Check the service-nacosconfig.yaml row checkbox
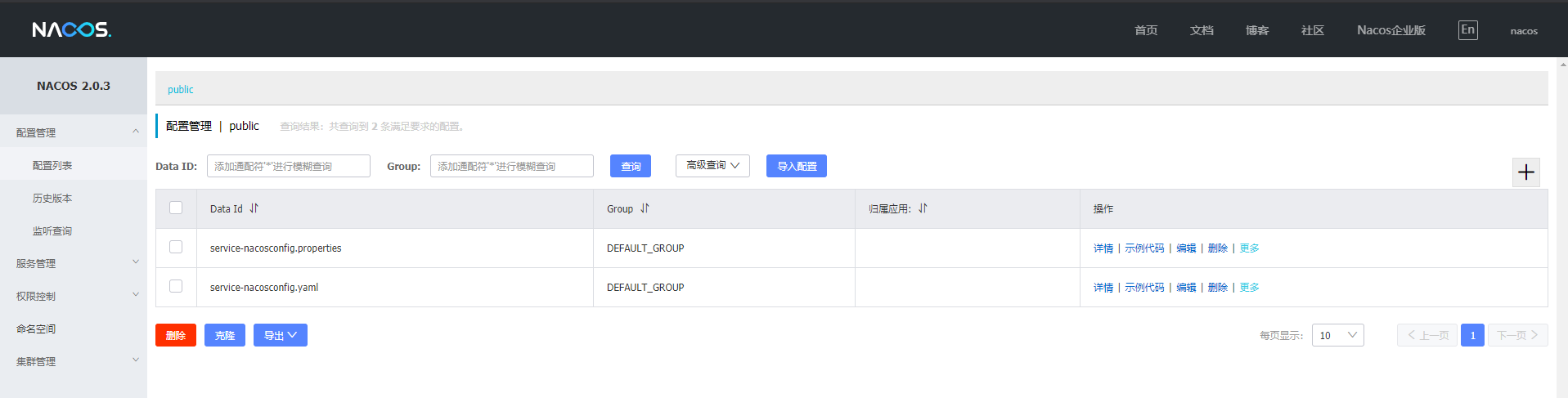This screenshot has width=1568, height=398. [x=176, y=286]
